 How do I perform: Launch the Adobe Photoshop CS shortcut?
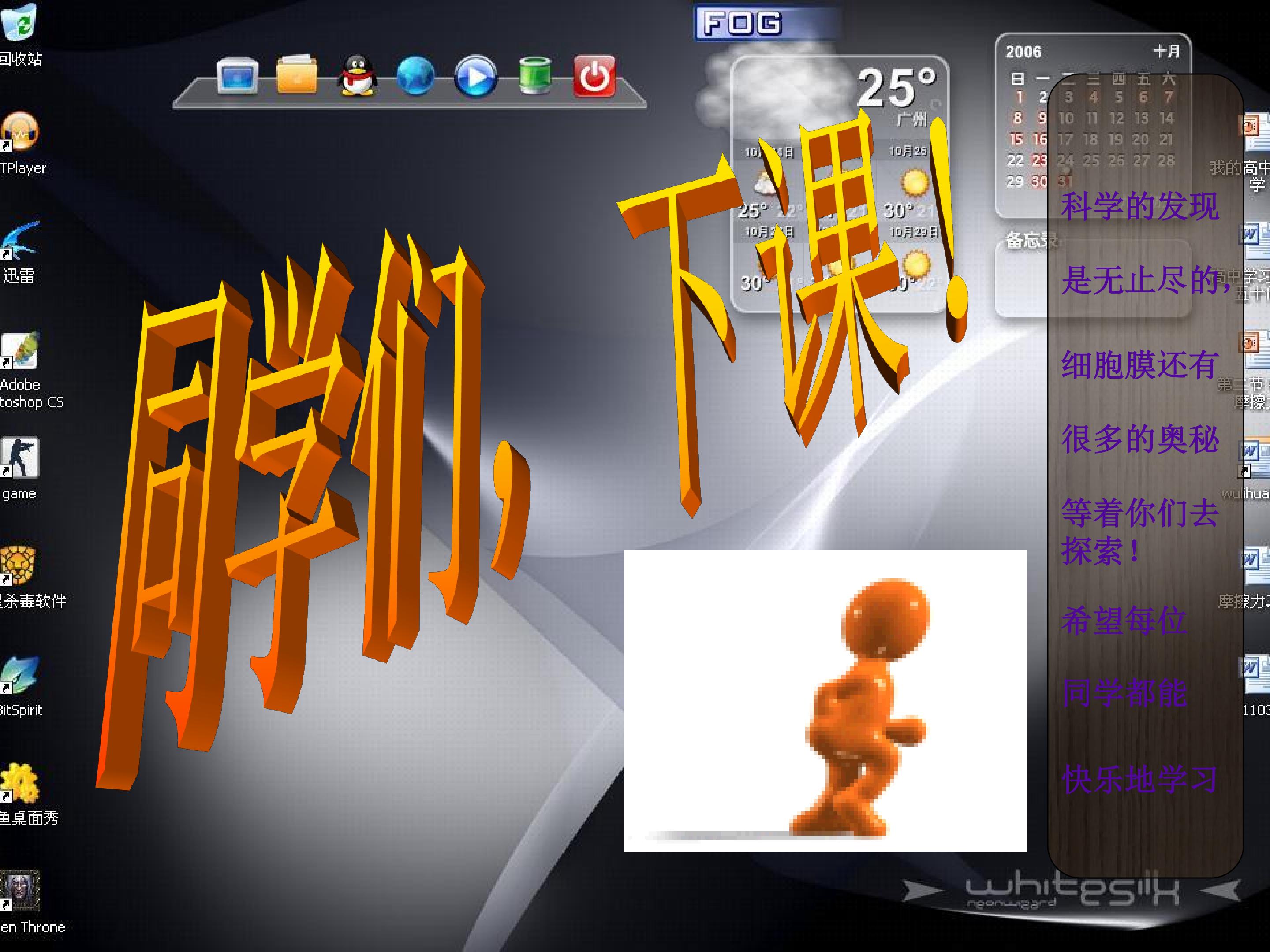(x=19, y=350)
